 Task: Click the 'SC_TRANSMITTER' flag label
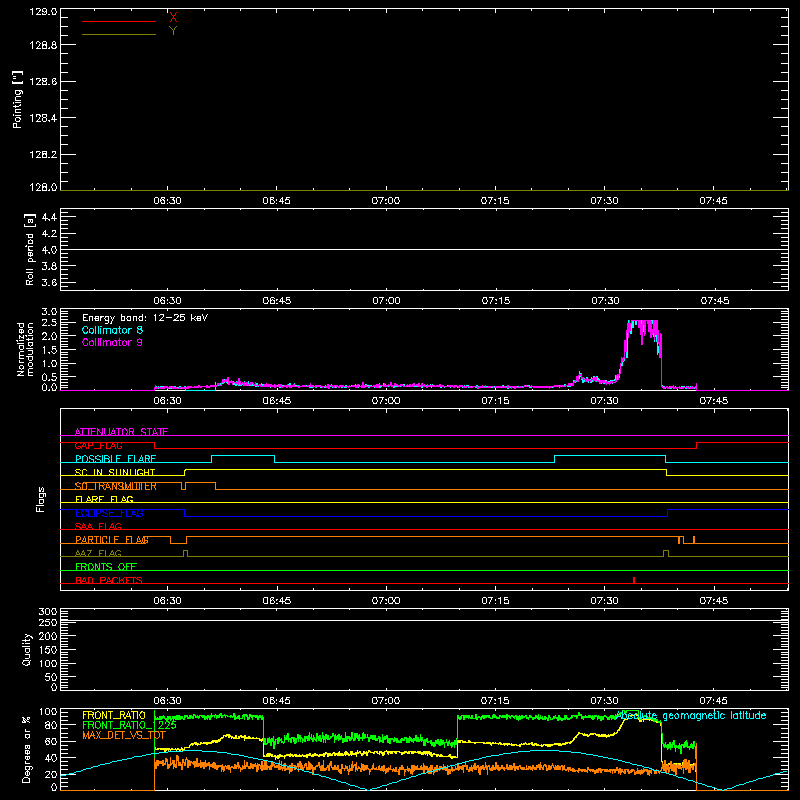pyautogui.click(x=116, y=486)
